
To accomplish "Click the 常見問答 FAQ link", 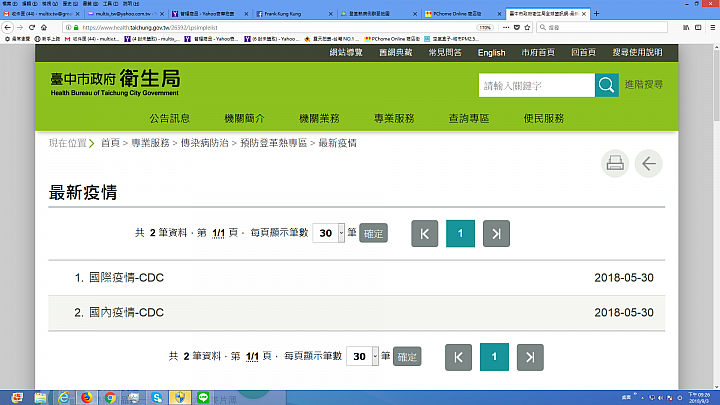I will 445,53.
